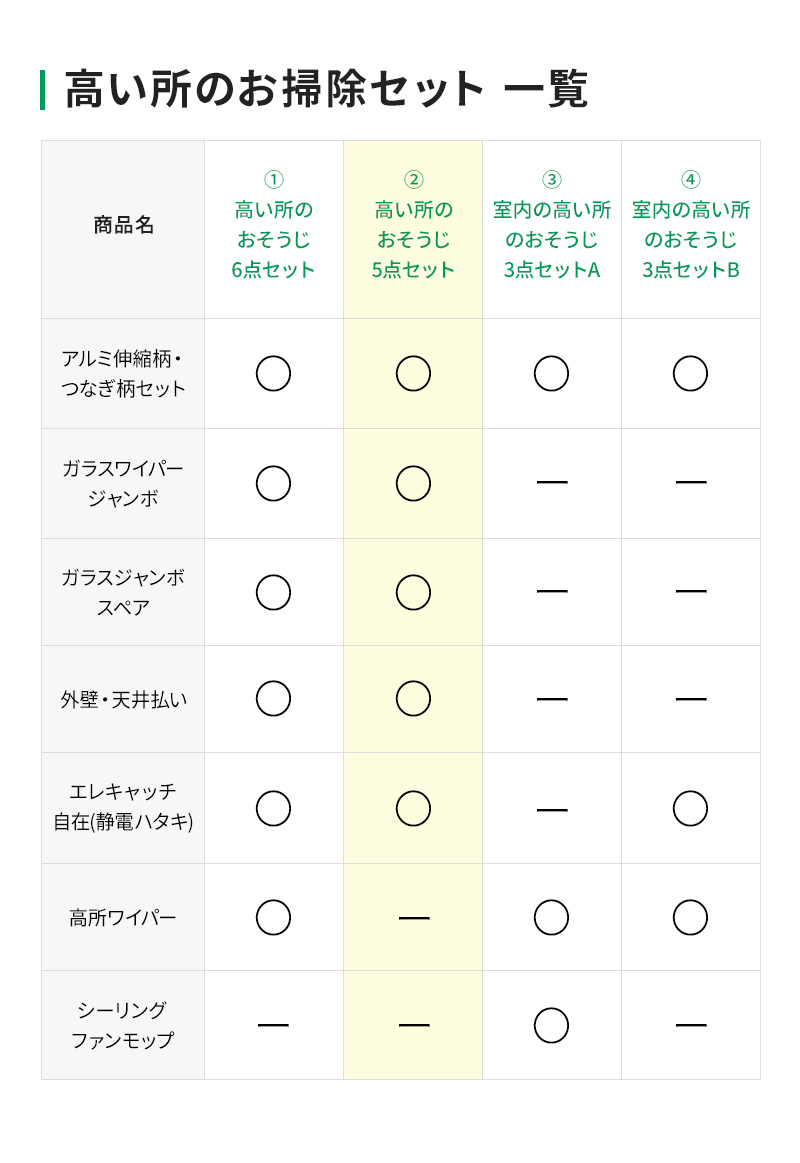Click the dash for 5点セット 高所ワイパー row

click(413, 918)
